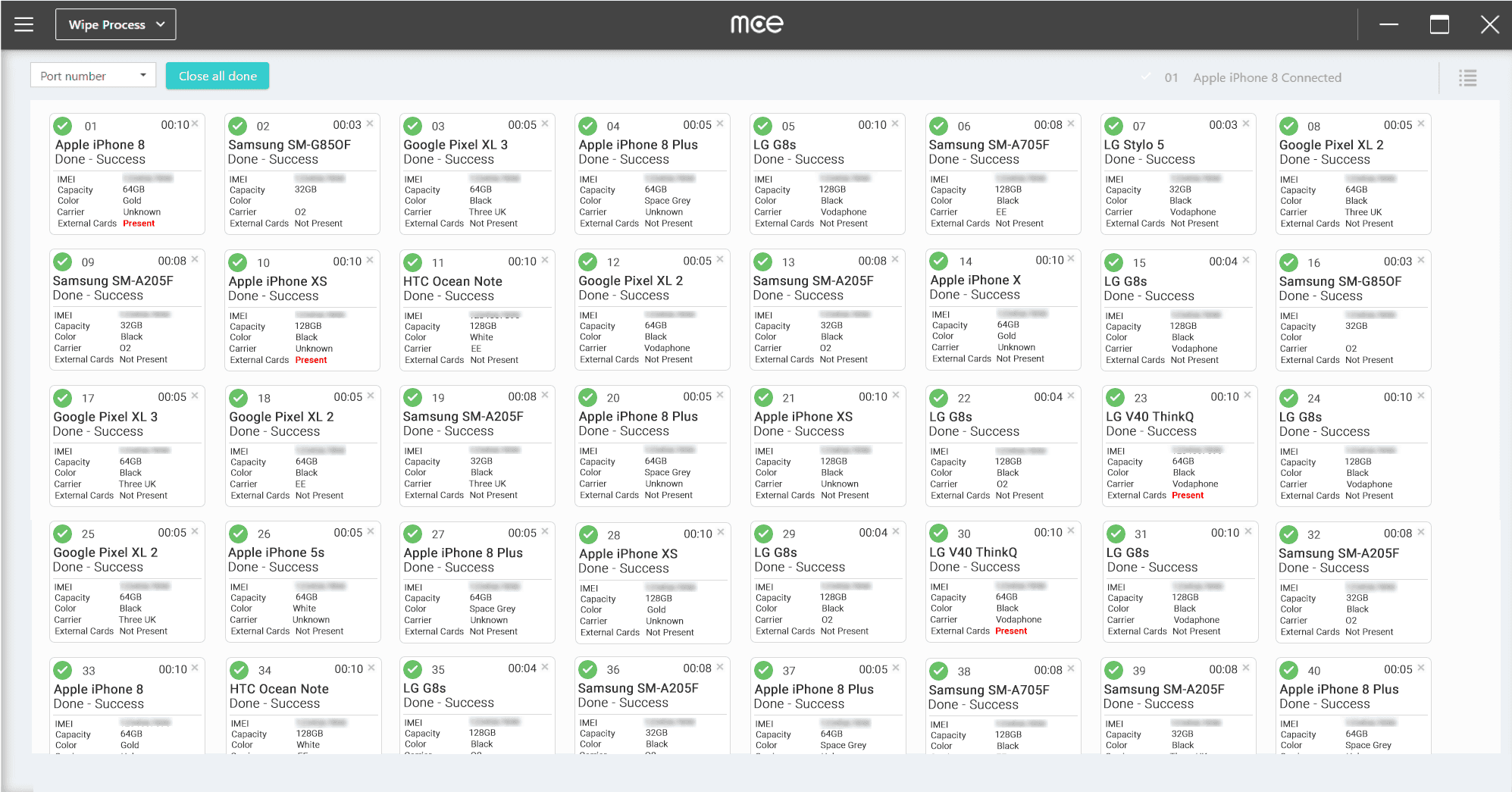Click the status icon on port 25
1512x792 pixels.
pos(63,534)
